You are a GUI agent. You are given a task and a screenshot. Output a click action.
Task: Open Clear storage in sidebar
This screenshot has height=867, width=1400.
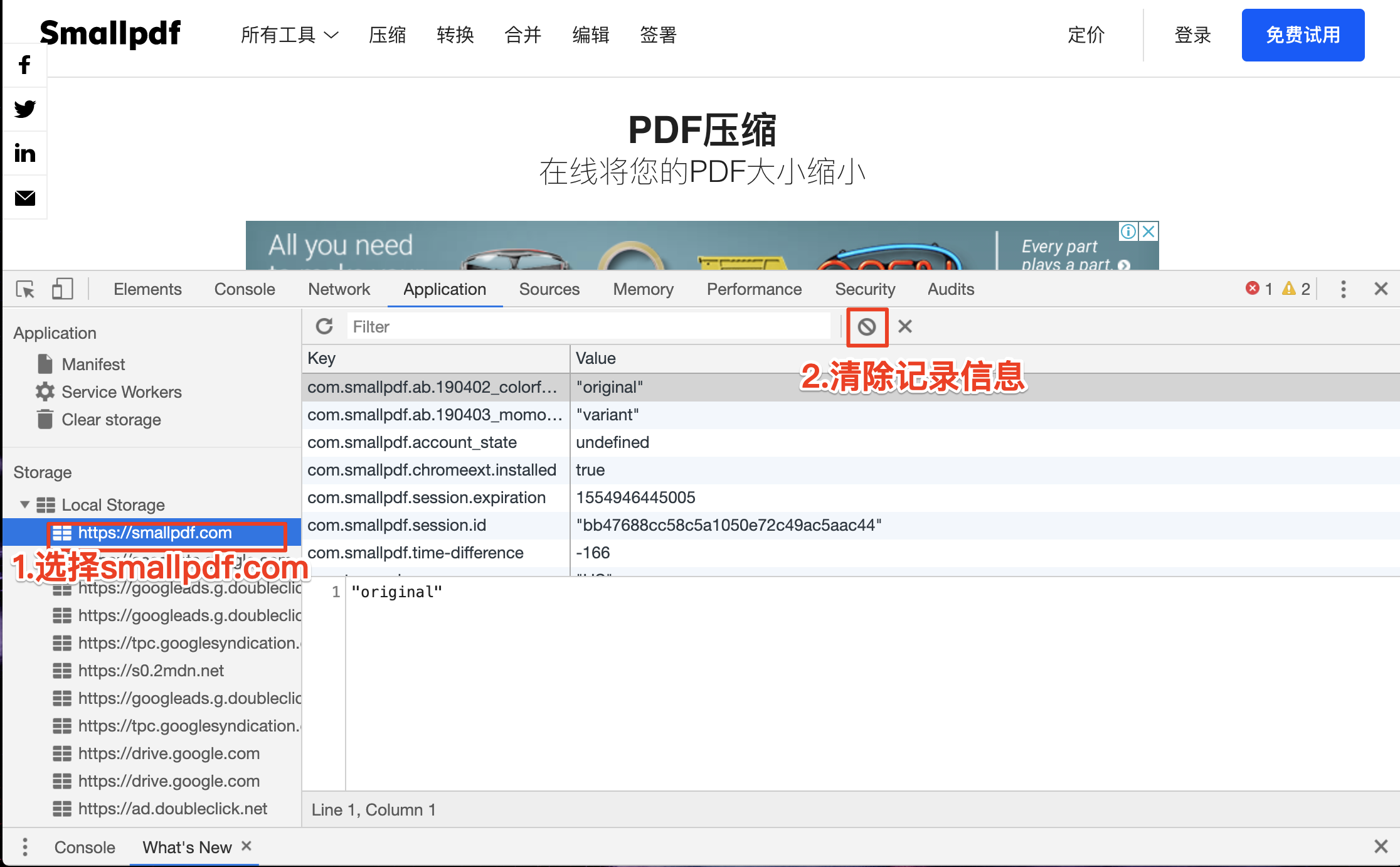111,420
